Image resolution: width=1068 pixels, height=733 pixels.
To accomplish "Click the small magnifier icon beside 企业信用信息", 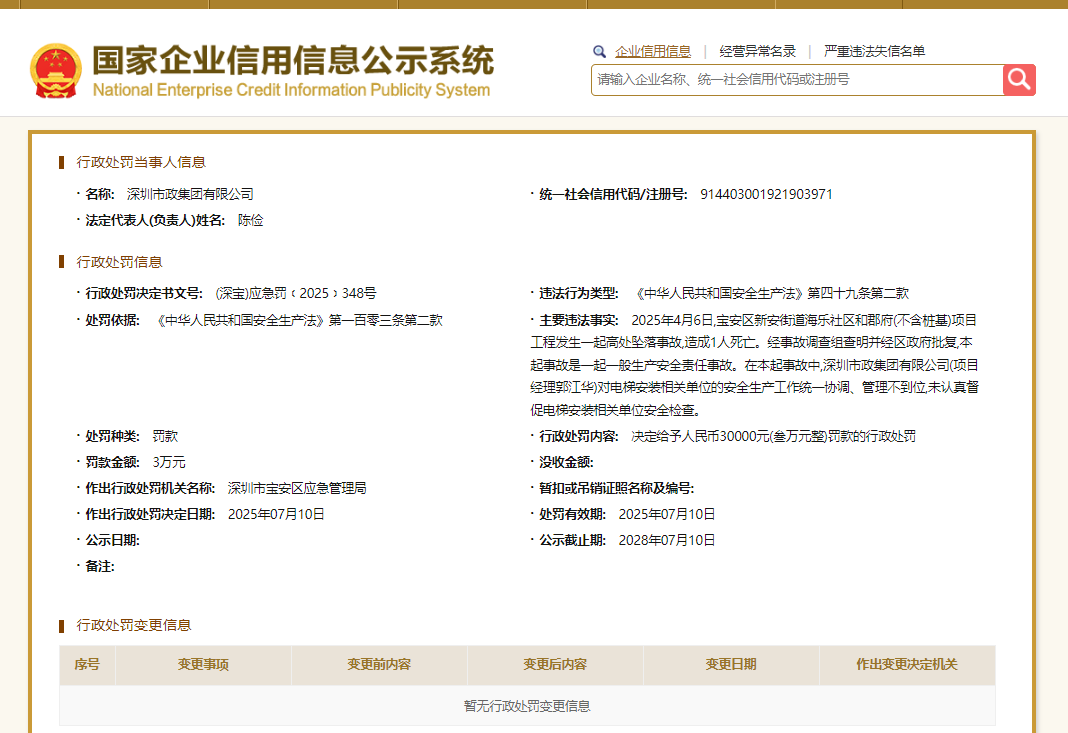I will click(599, 51).
